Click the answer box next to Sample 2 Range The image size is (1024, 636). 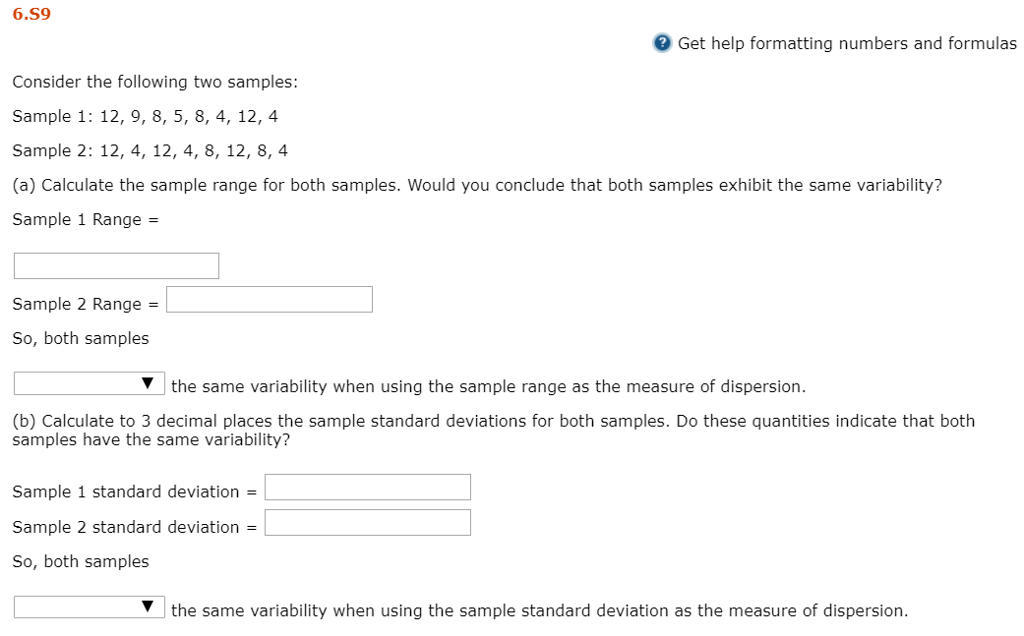(x=269, y=299)
